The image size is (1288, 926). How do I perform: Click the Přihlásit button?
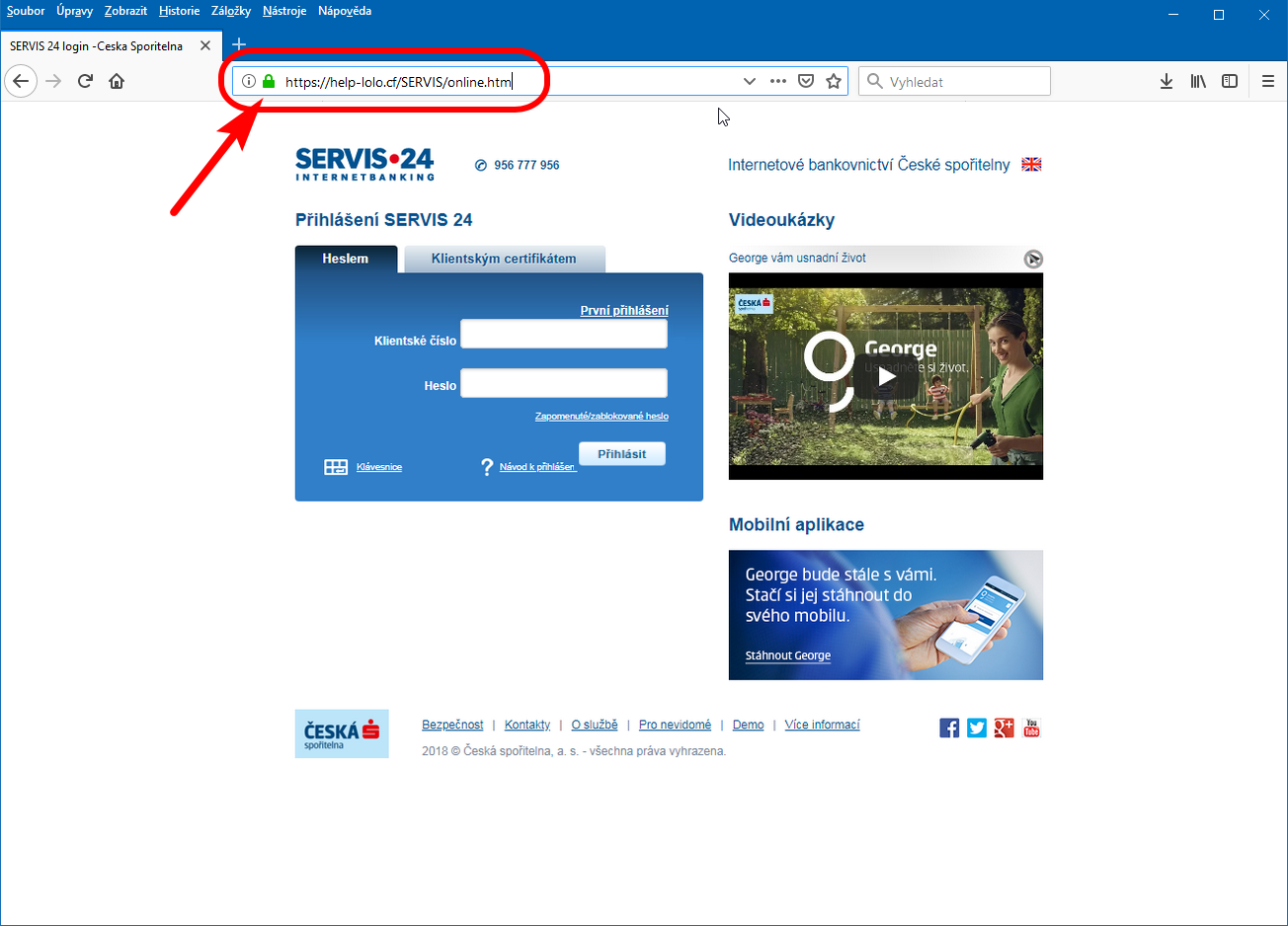point(622,454)
